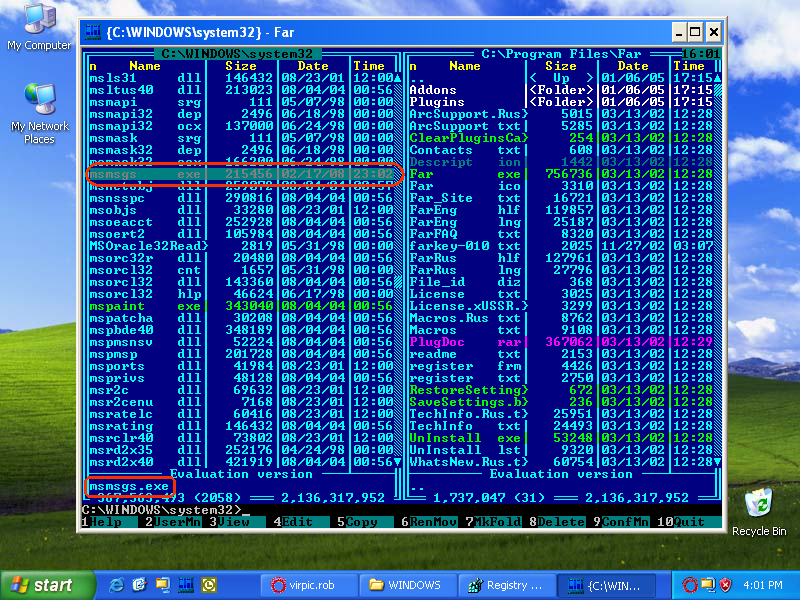
Task: Click left panel Date column header
Action: [313, 66]
